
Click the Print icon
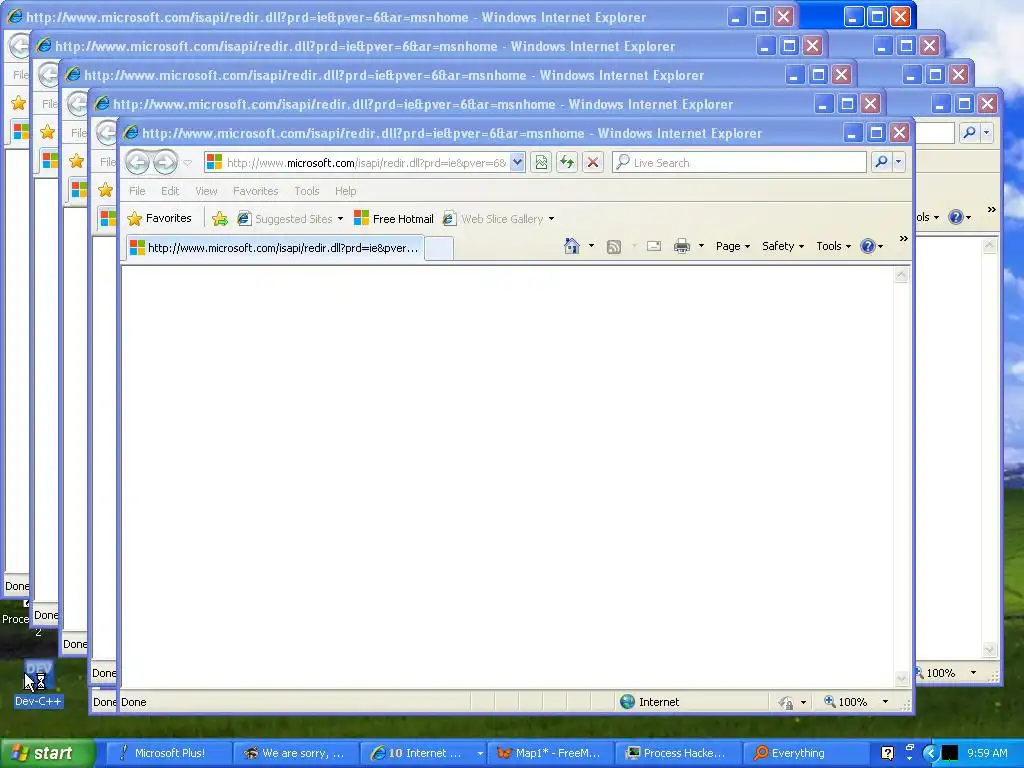click(682, 246)
